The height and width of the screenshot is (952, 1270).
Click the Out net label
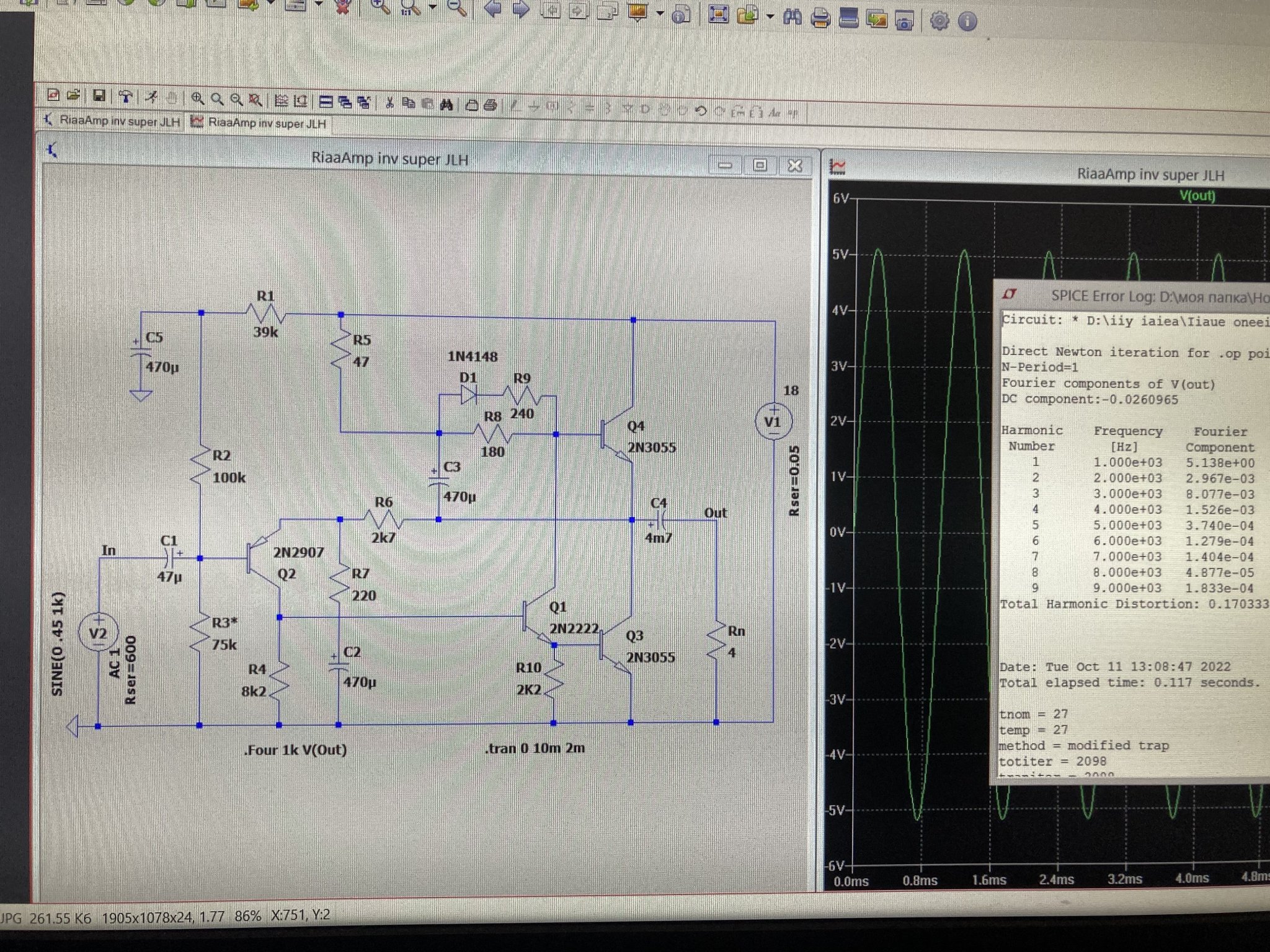pos(715,513)
